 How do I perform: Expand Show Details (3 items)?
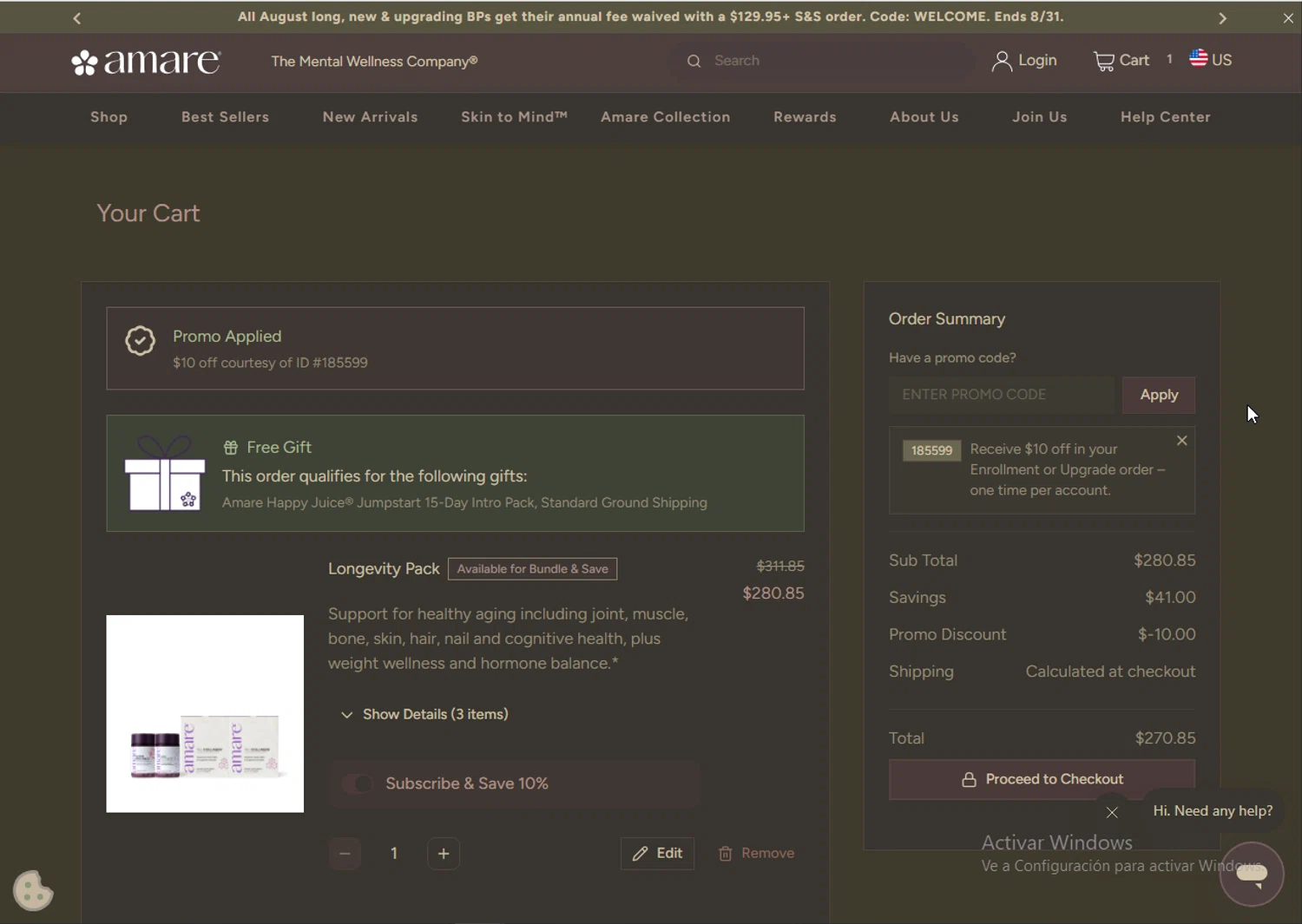click(424, 715)
